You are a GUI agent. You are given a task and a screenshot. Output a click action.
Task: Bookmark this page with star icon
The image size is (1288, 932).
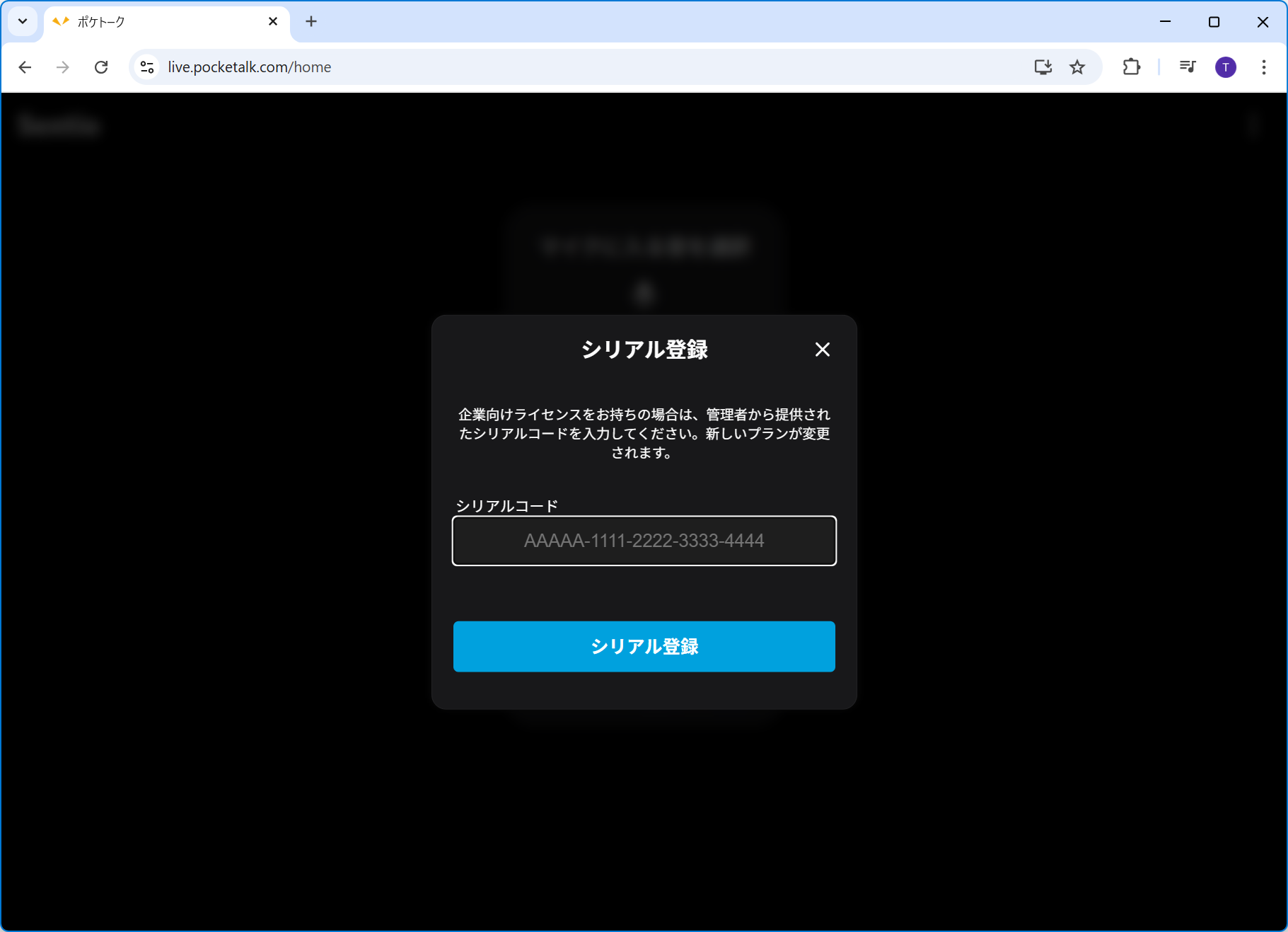pos(1077,67)
